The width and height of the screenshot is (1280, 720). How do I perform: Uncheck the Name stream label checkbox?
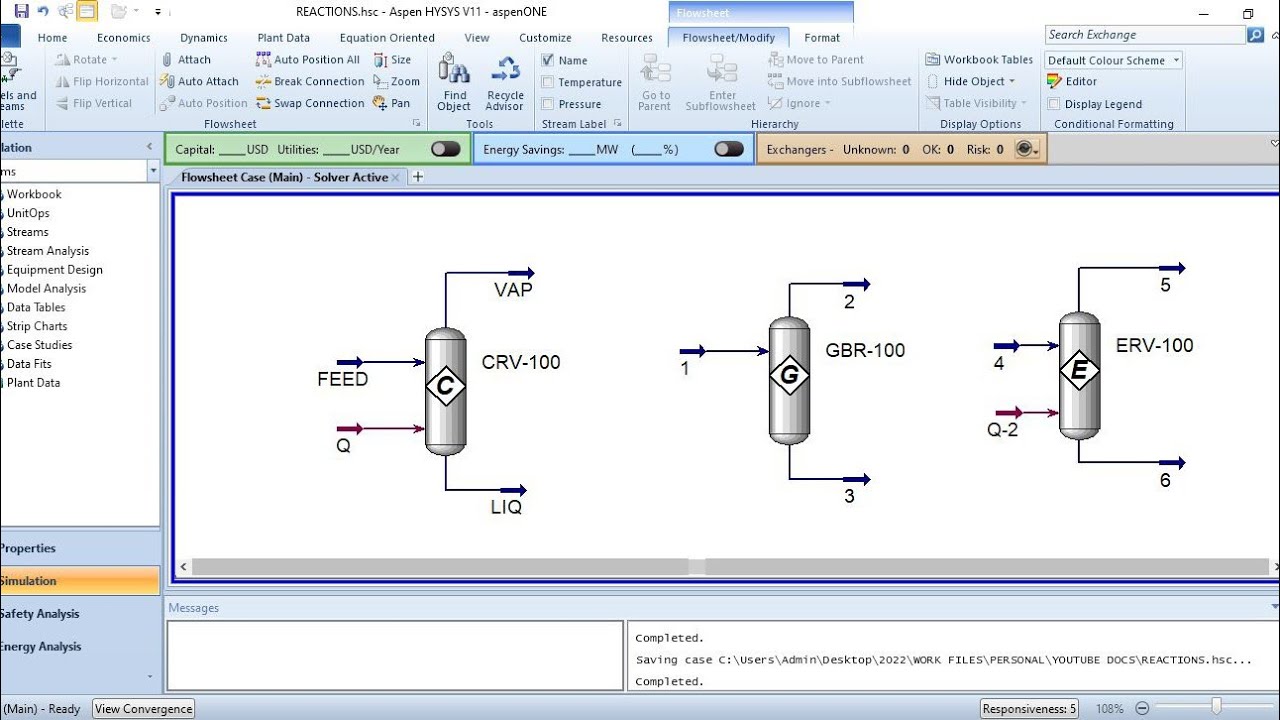pyautogui.click(x=547, y=61)
